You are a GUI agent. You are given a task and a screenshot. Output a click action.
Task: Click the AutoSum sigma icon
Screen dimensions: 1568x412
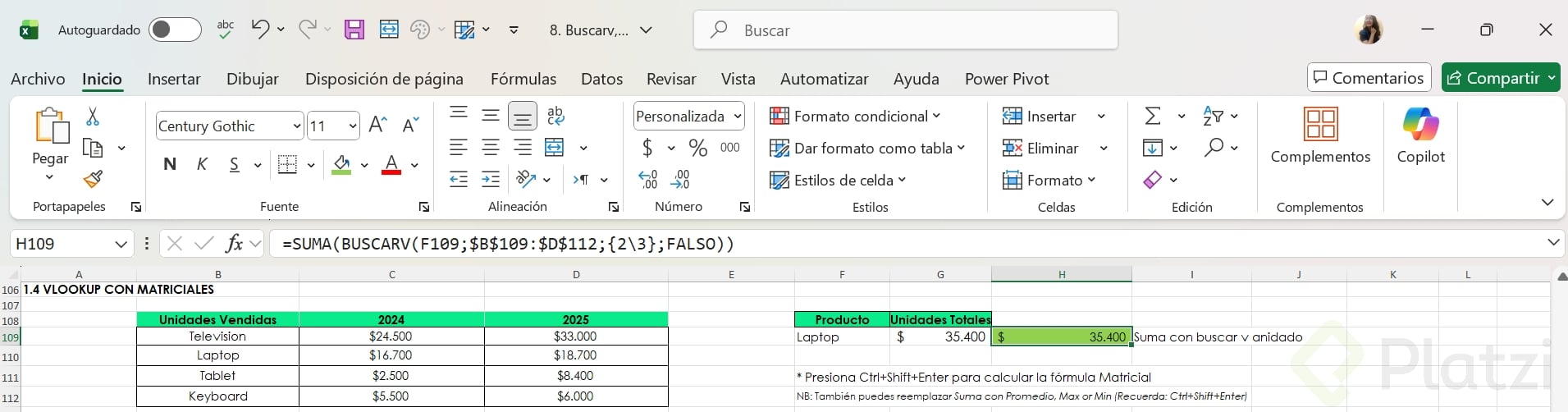(1153, 116)
